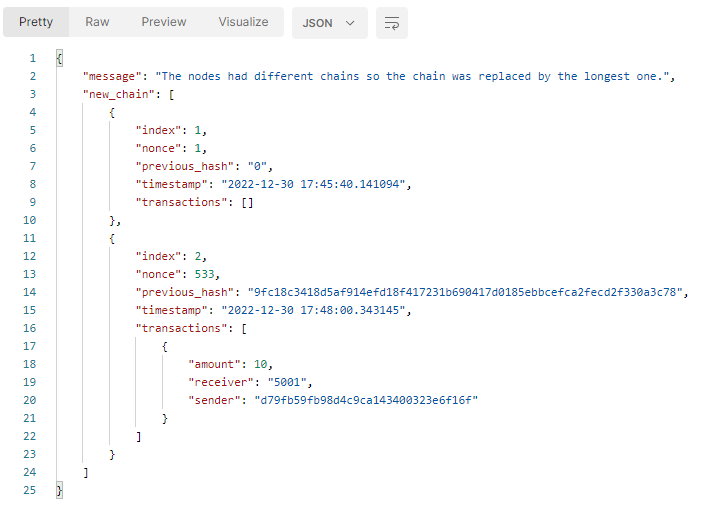This screenshot has height=508, width=707.
Task: Click line number 1 in the gutter
Action: click(x=33, y=58)
